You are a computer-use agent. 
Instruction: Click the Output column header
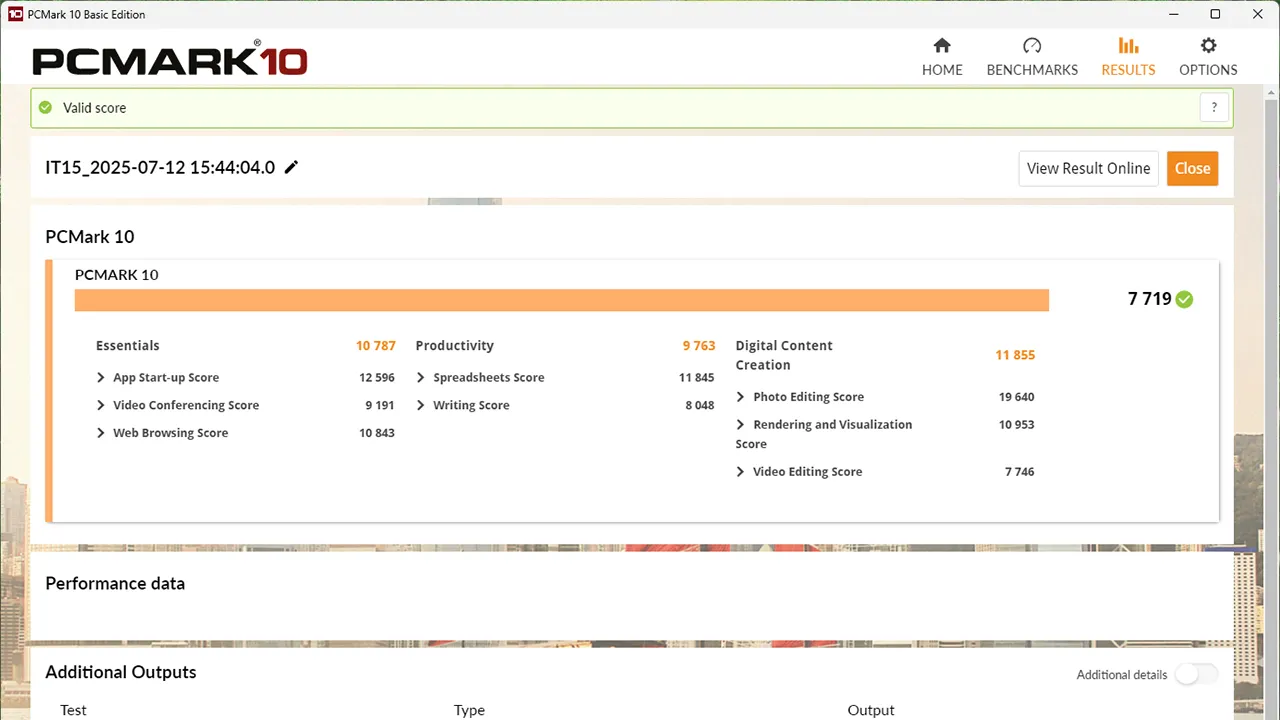(x=871, y=710)
